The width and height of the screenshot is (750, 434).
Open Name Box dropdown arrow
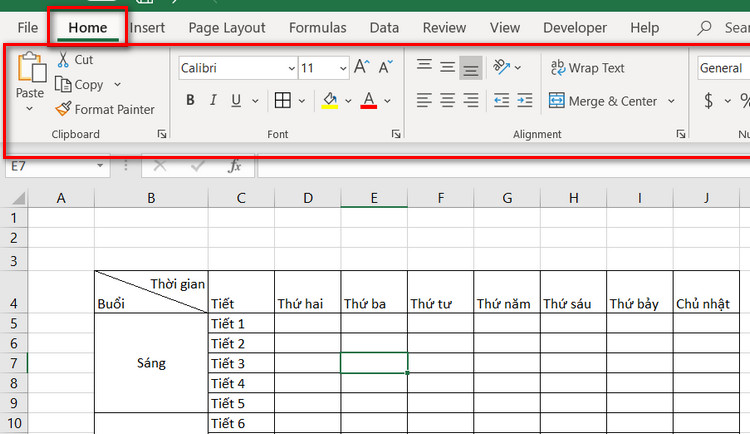pos(100,166)
